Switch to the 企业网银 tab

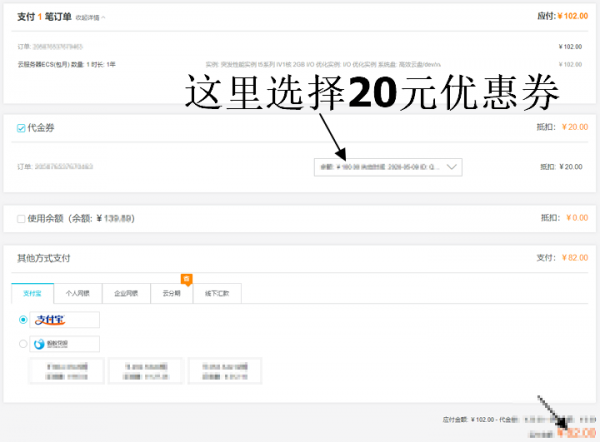point(126,294)
